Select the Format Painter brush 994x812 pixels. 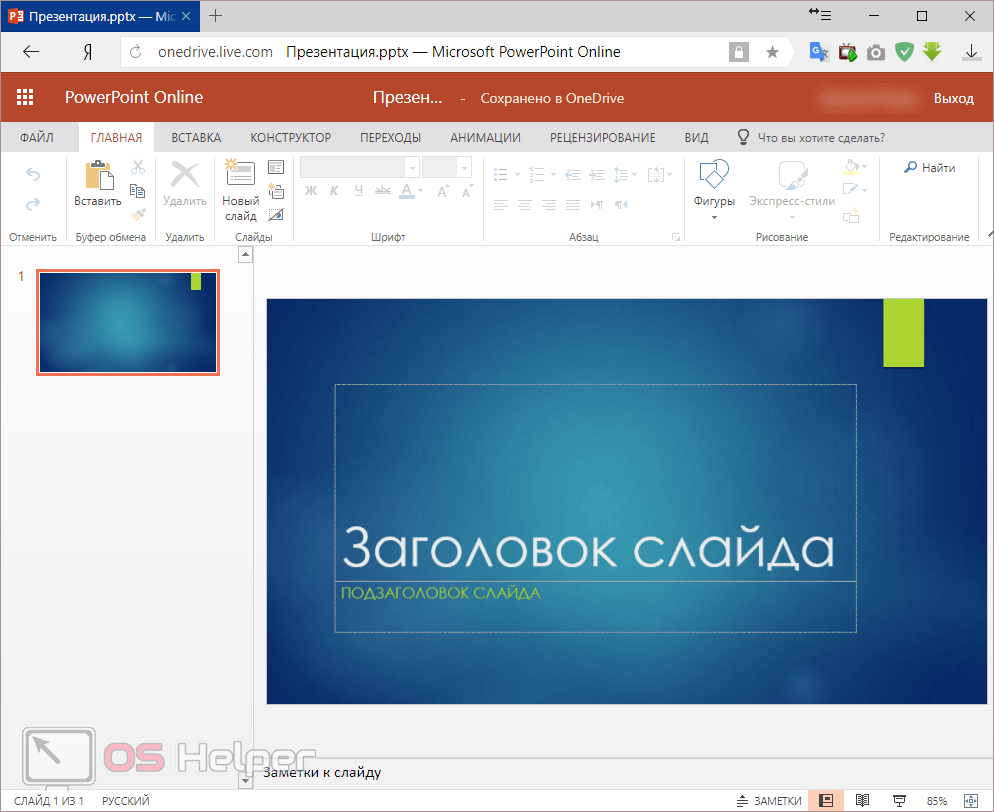138,215
